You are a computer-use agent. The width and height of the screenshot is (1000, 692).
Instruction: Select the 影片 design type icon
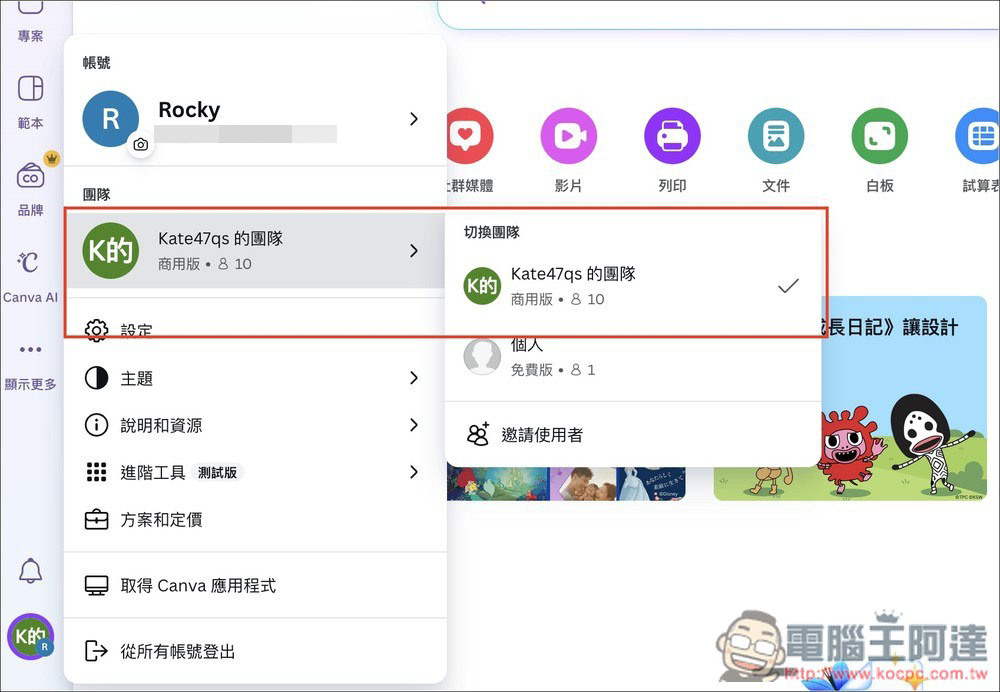[568, 135]
